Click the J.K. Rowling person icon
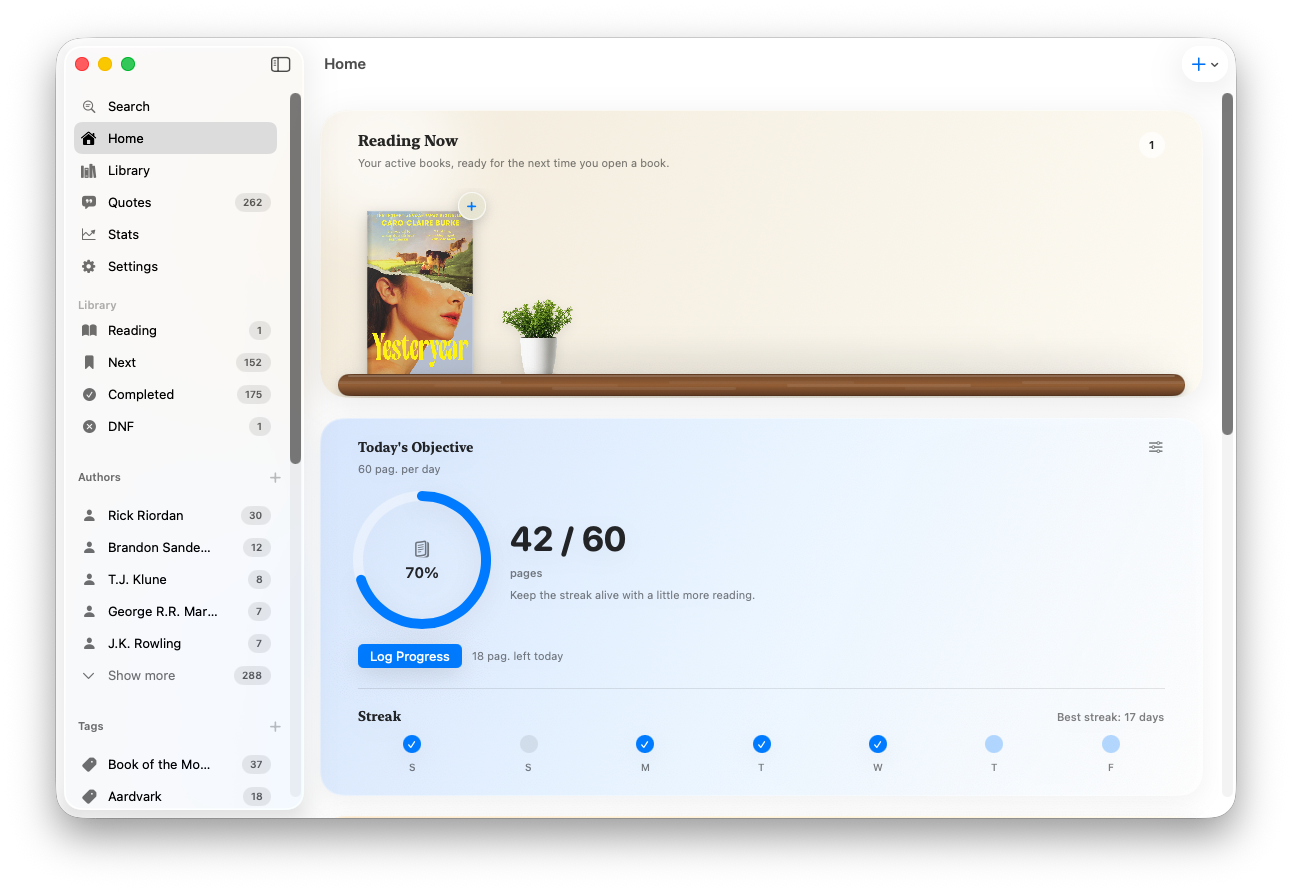1292x892 pixels. pyautogui.click(x=89, y=644)
